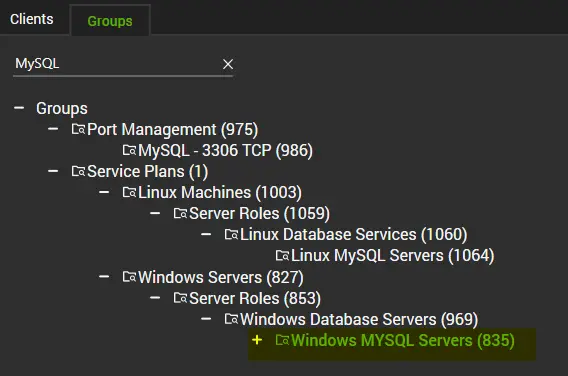Click the Linux Machines folder icon
The height and width of the screenshot is (376, 568).
click(129, 192)
